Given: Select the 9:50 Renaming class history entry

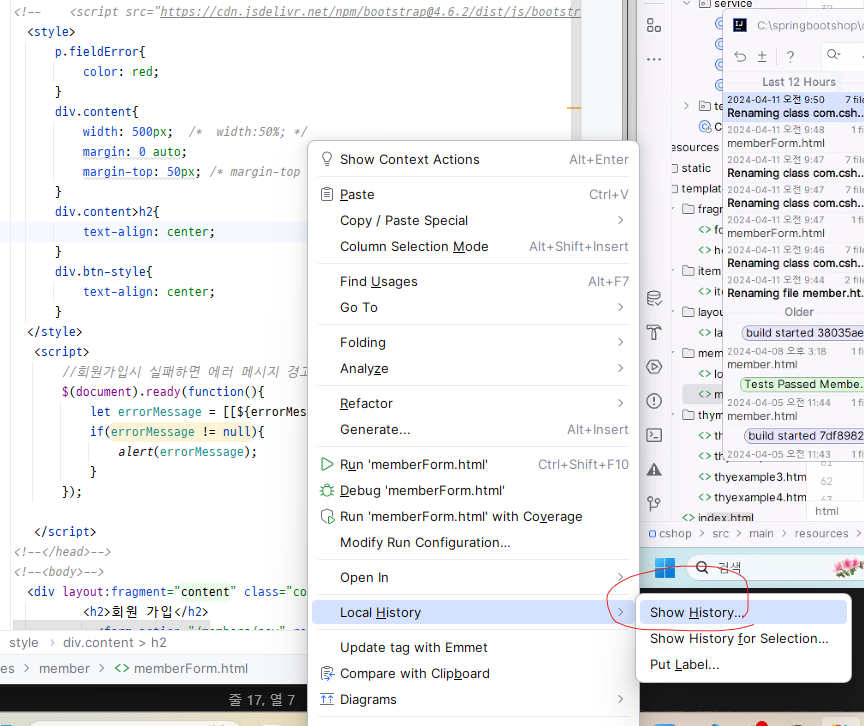Looking at the screenshot, I should tap(793, 107).
